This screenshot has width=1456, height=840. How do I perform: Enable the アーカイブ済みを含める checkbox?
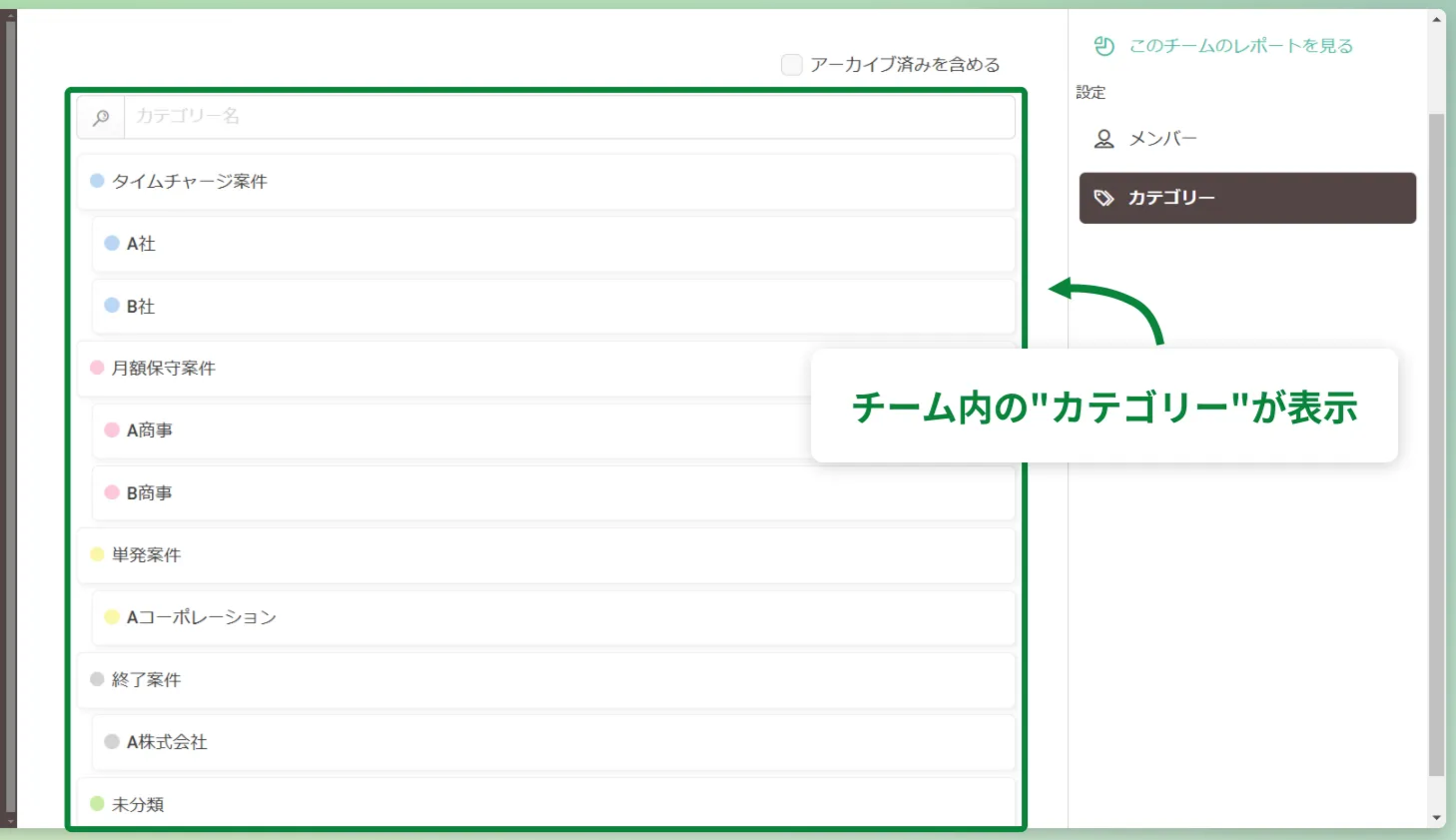coord(791,64)
